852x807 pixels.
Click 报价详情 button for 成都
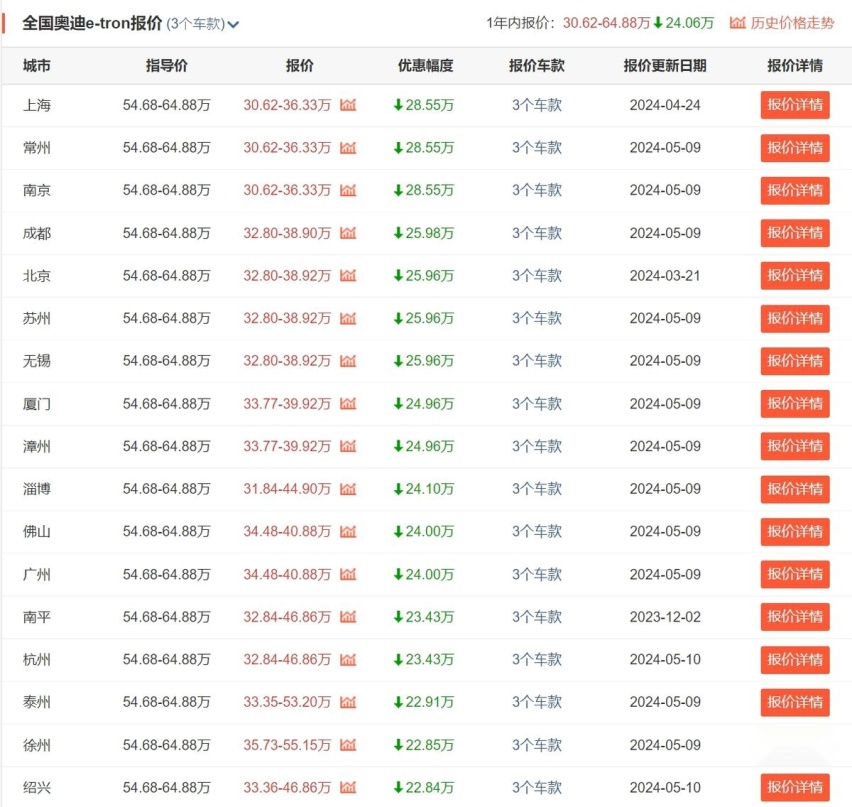pos(795,233)
